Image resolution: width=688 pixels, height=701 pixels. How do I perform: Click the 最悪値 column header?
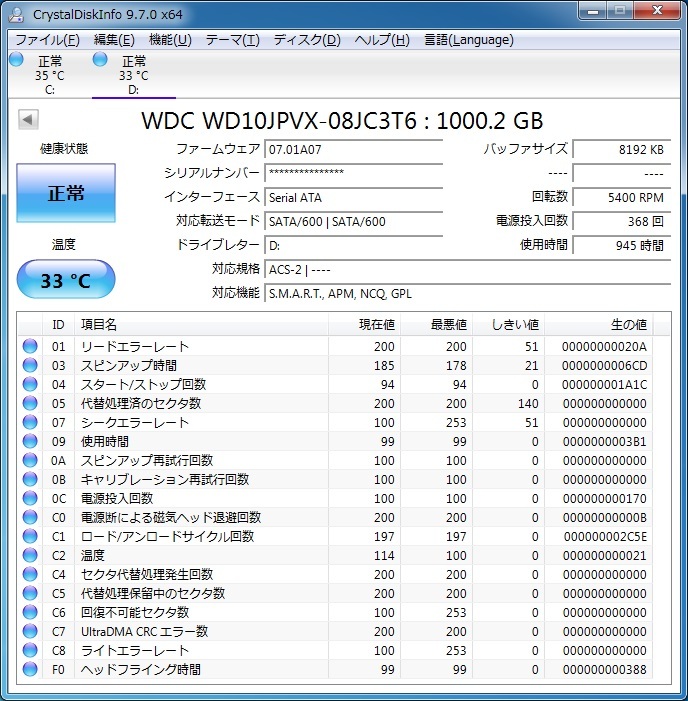[436, 325]
